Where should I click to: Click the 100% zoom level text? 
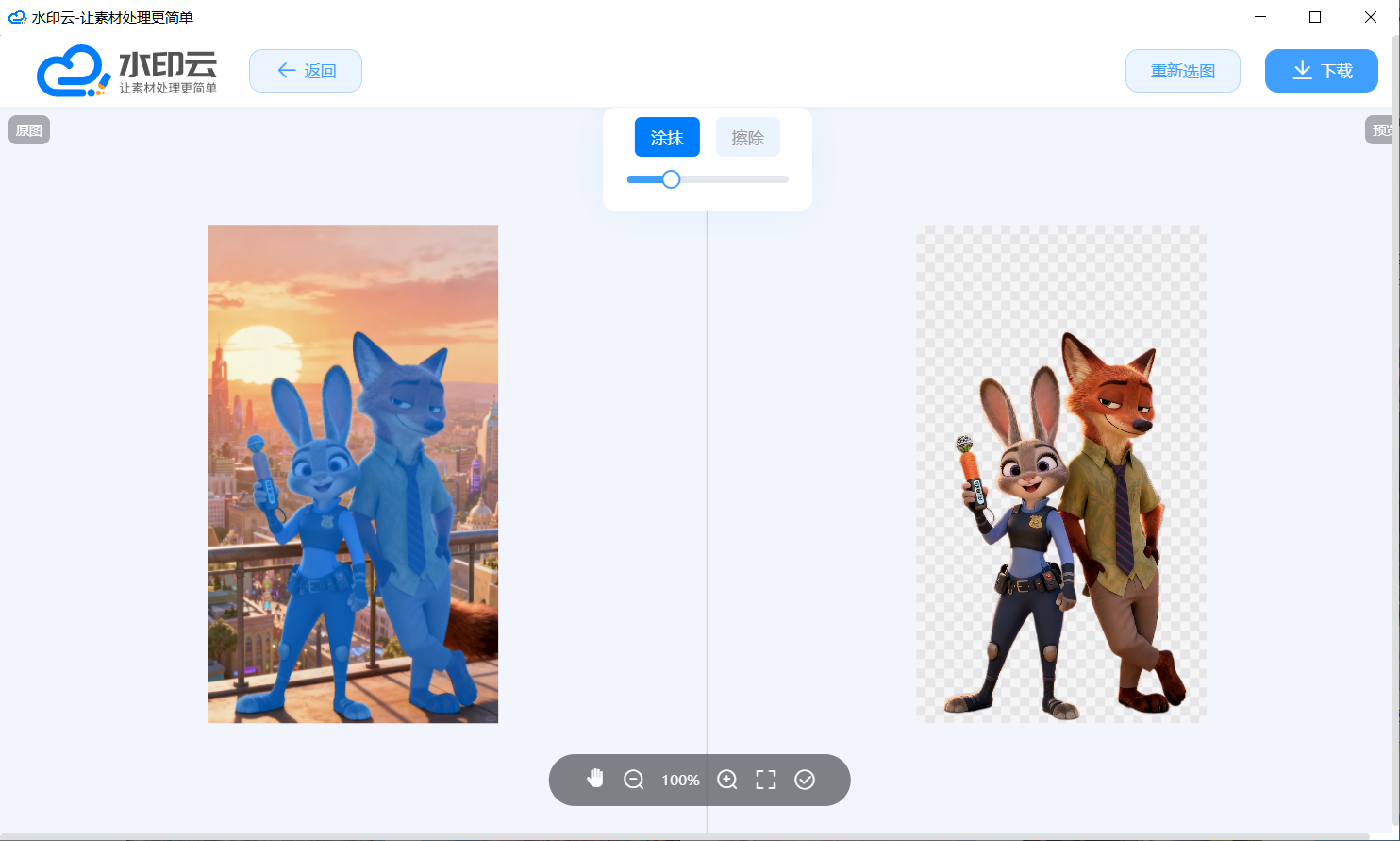[x=680, y=781]
